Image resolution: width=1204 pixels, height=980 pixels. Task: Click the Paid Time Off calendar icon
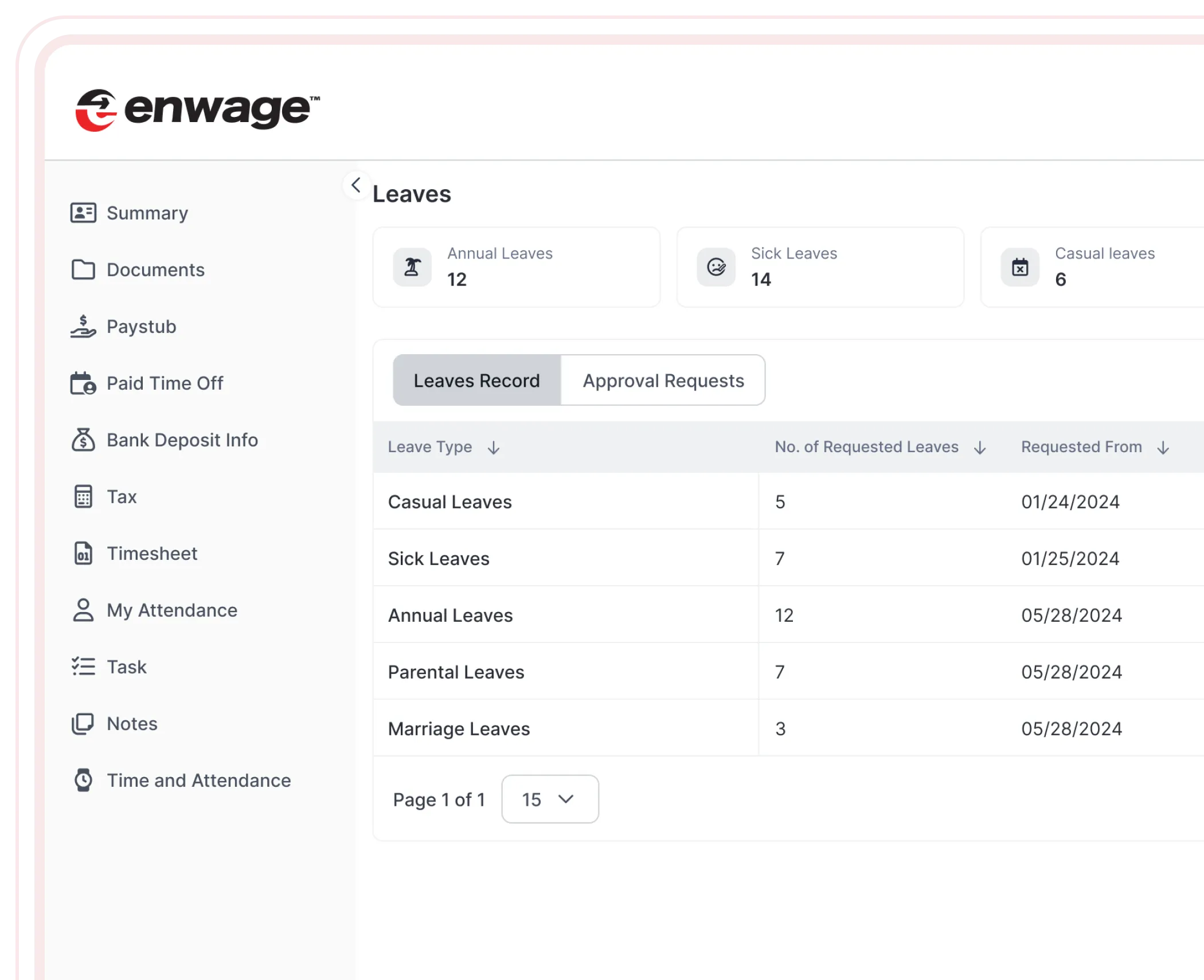(x=83, y=383)
